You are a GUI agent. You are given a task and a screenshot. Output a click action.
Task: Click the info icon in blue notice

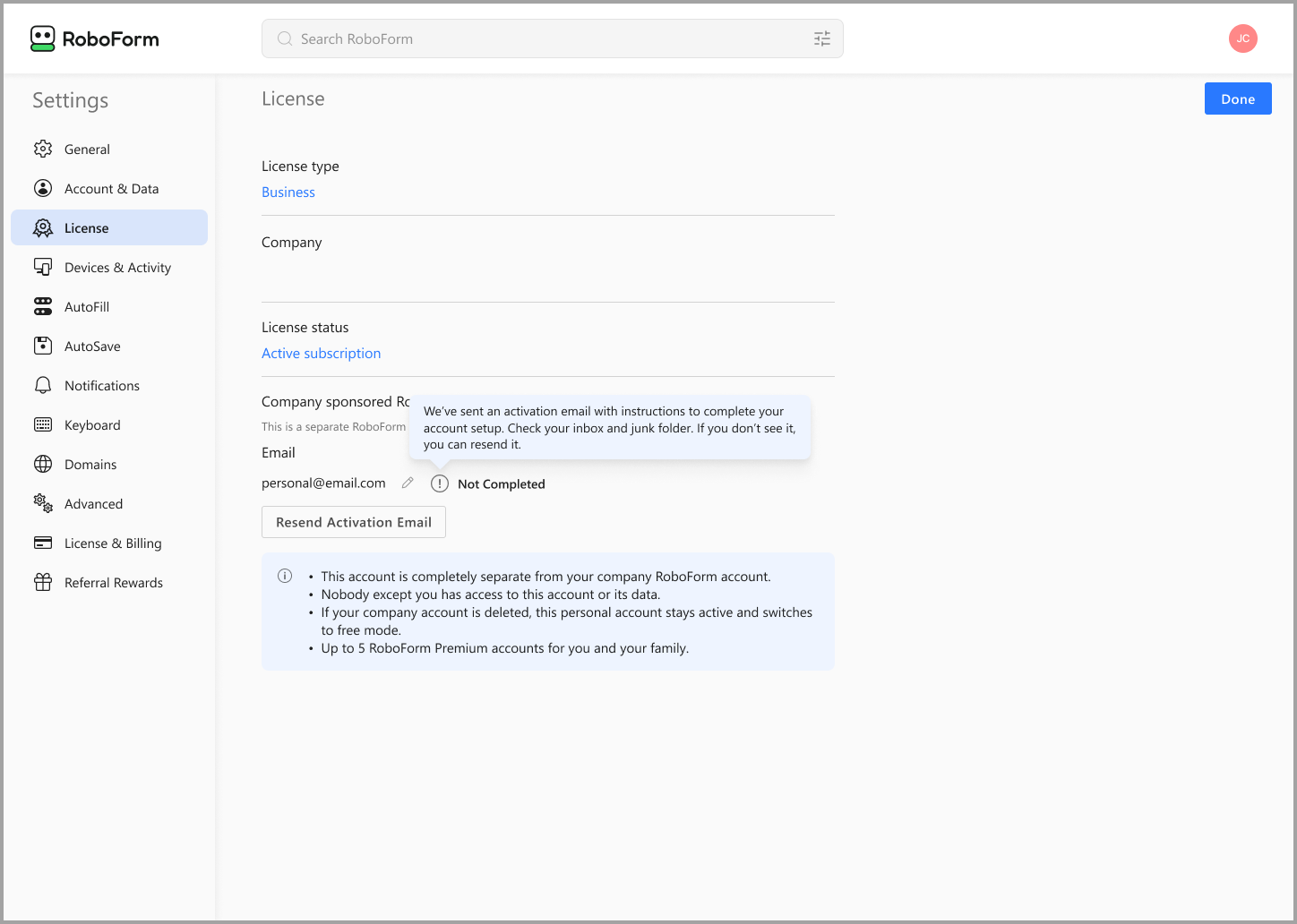point(285,576)
